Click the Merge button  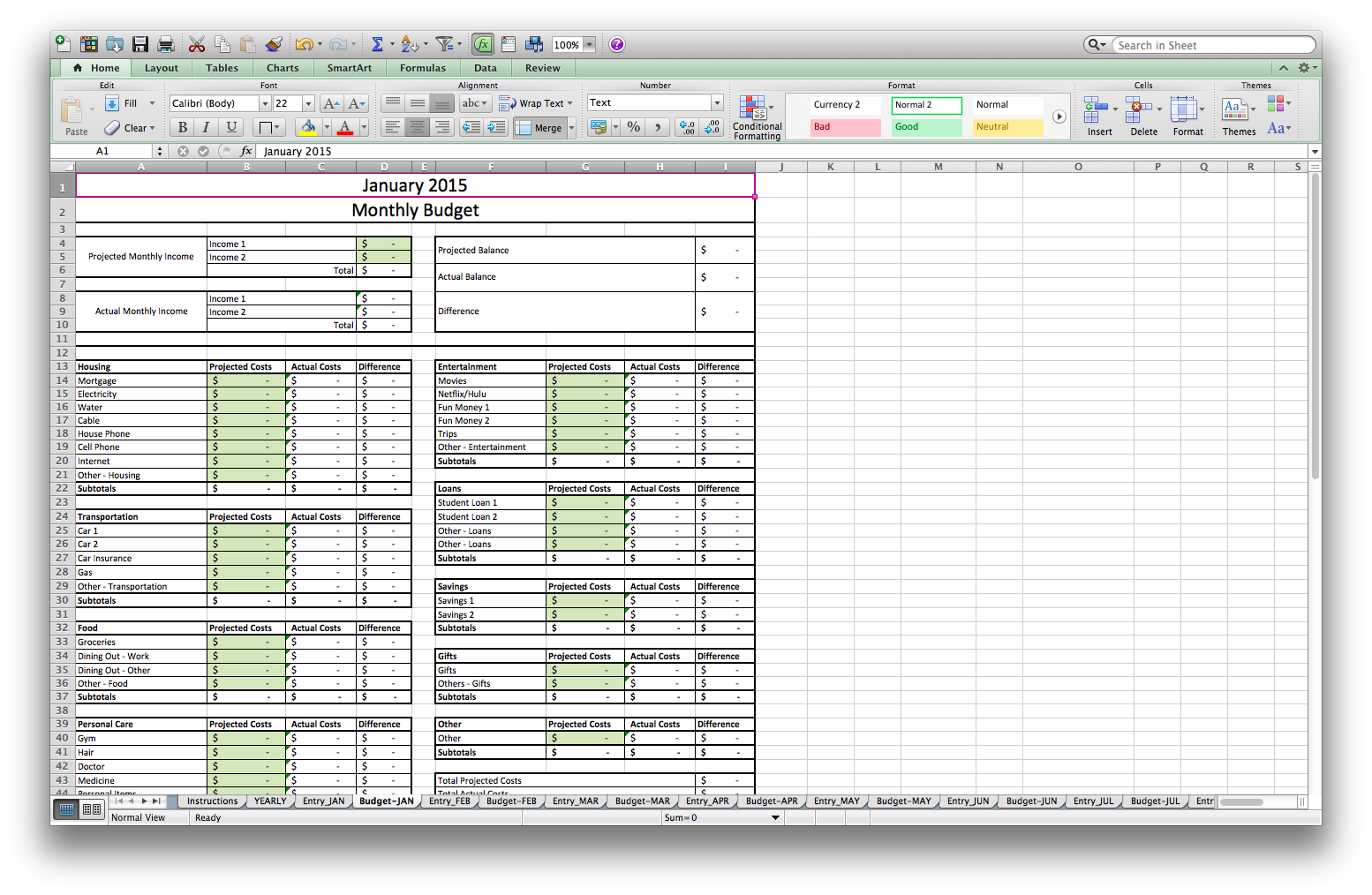coord(539,128)
